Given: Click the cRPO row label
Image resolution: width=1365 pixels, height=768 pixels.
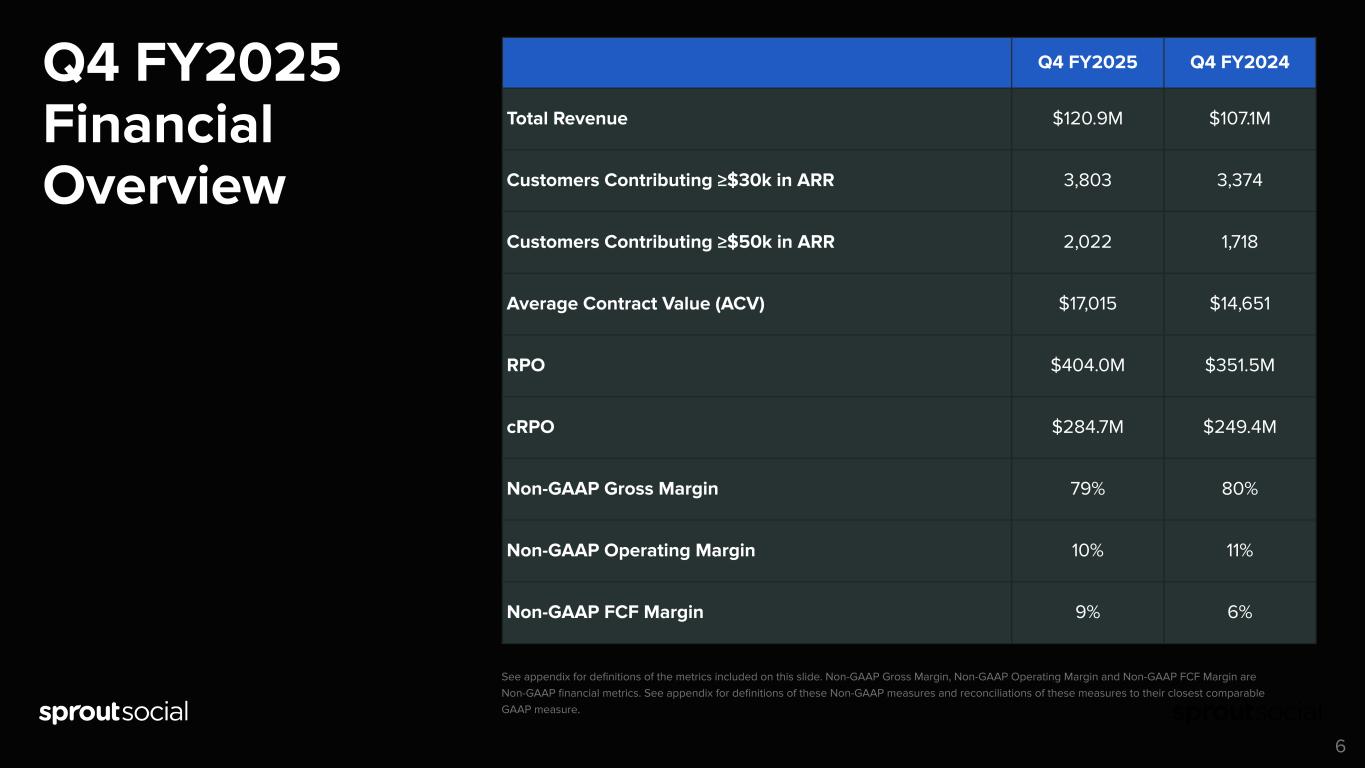Looking at the screenshot, I should [x=530, y=427].
